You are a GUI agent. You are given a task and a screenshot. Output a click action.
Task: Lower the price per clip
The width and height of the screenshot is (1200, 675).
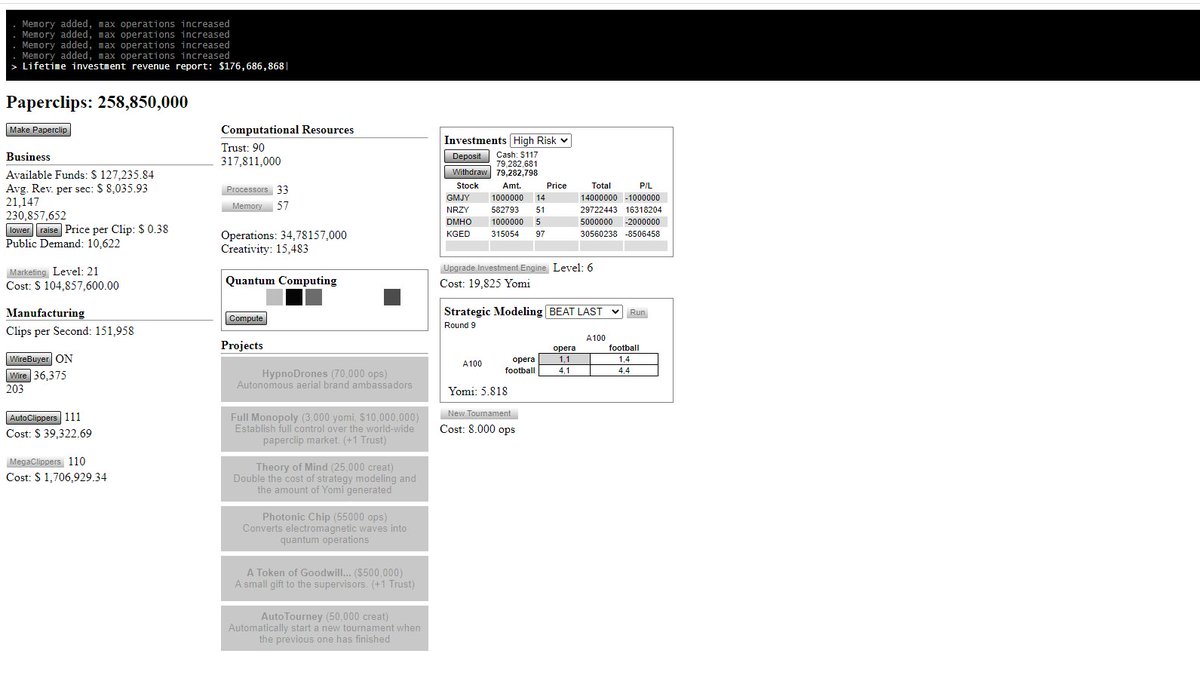20,229
